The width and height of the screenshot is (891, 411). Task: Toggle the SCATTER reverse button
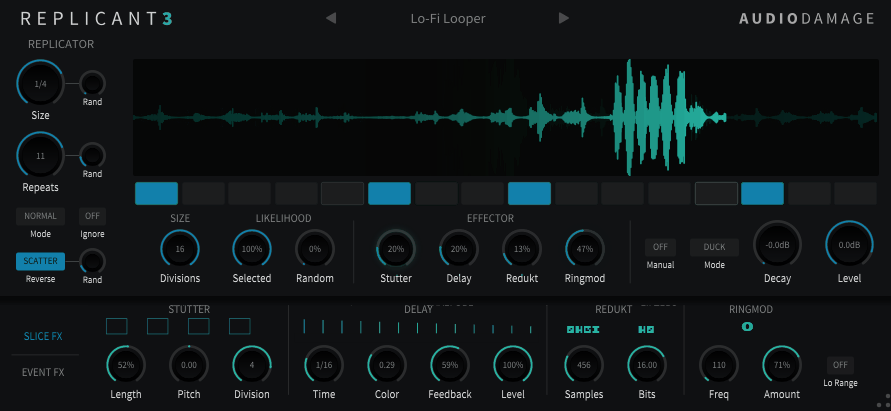[x=40, y=261]
